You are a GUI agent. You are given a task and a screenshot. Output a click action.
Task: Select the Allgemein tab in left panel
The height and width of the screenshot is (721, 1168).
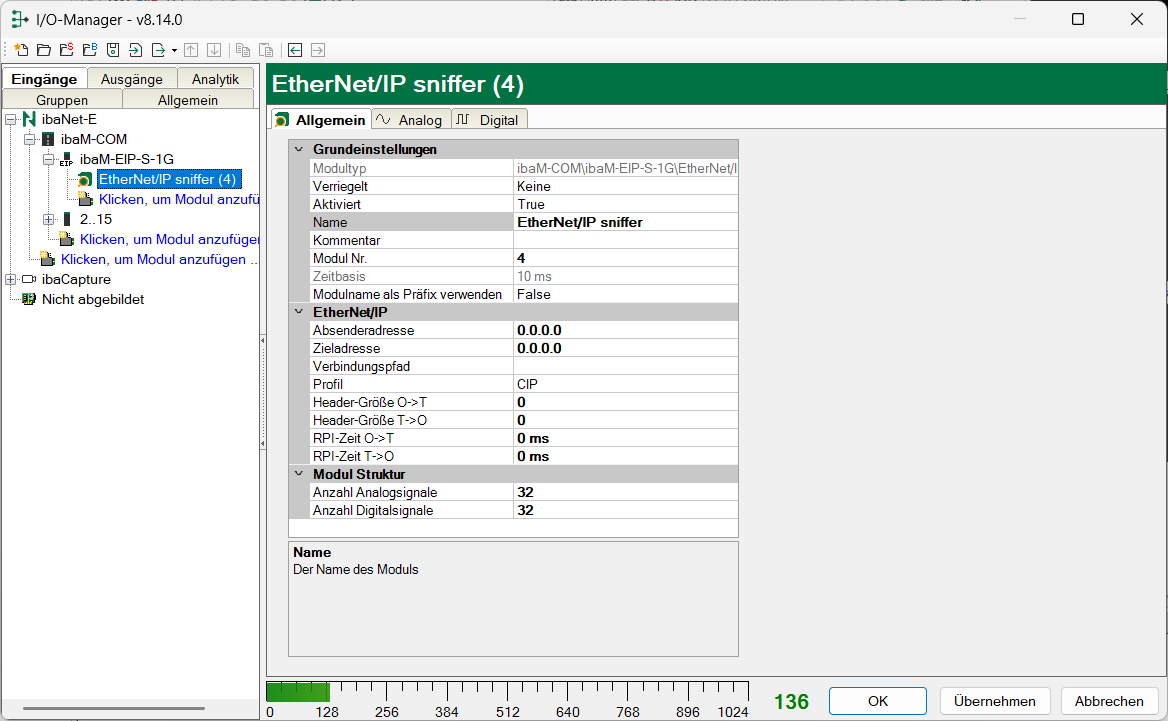(x=188, y=100)
